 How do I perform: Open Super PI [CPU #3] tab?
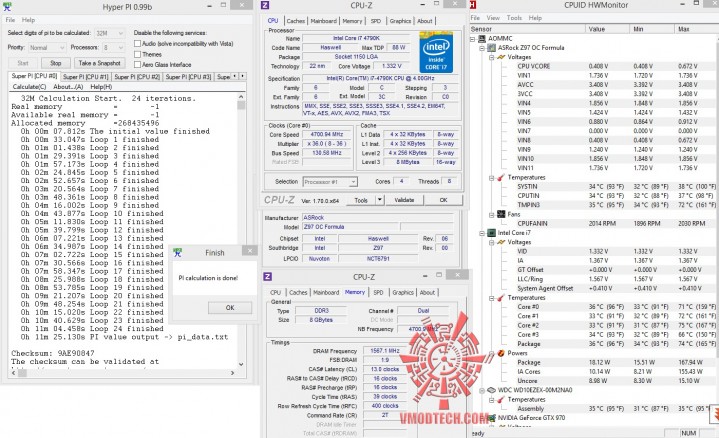point(188,77)
